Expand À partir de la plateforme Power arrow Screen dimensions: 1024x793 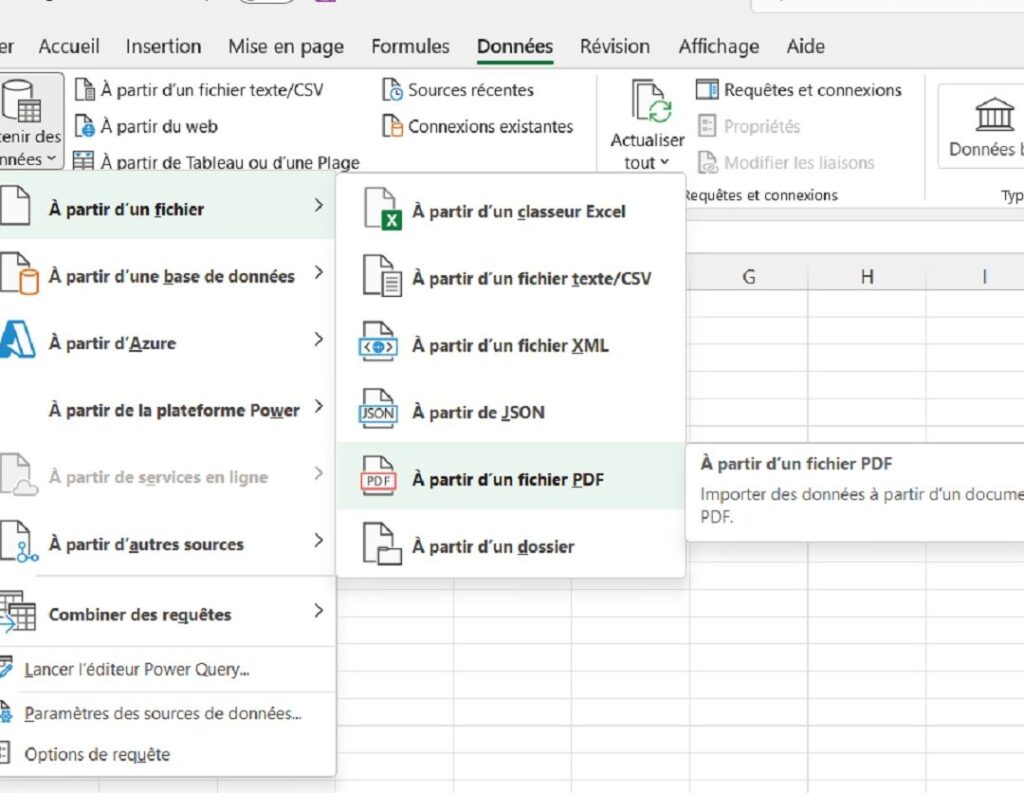(x=318, y=406)
